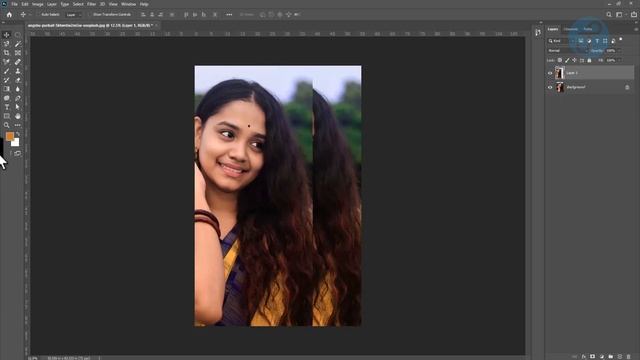Toggle adjustment layer filter
The height and width of the screenshot is (360, 640).
coord(589,41)
